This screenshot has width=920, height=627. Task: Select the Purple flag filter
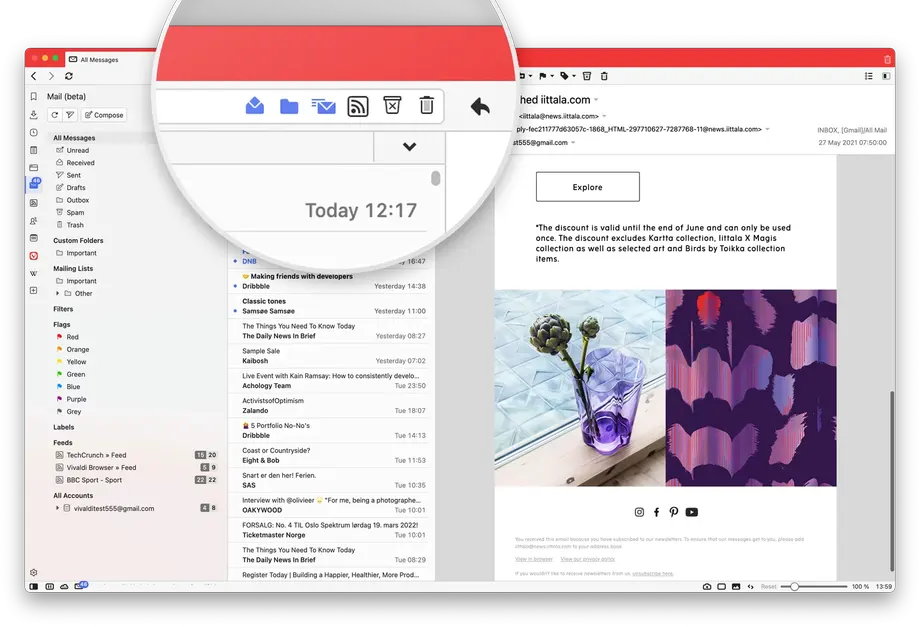coord(71,399)
